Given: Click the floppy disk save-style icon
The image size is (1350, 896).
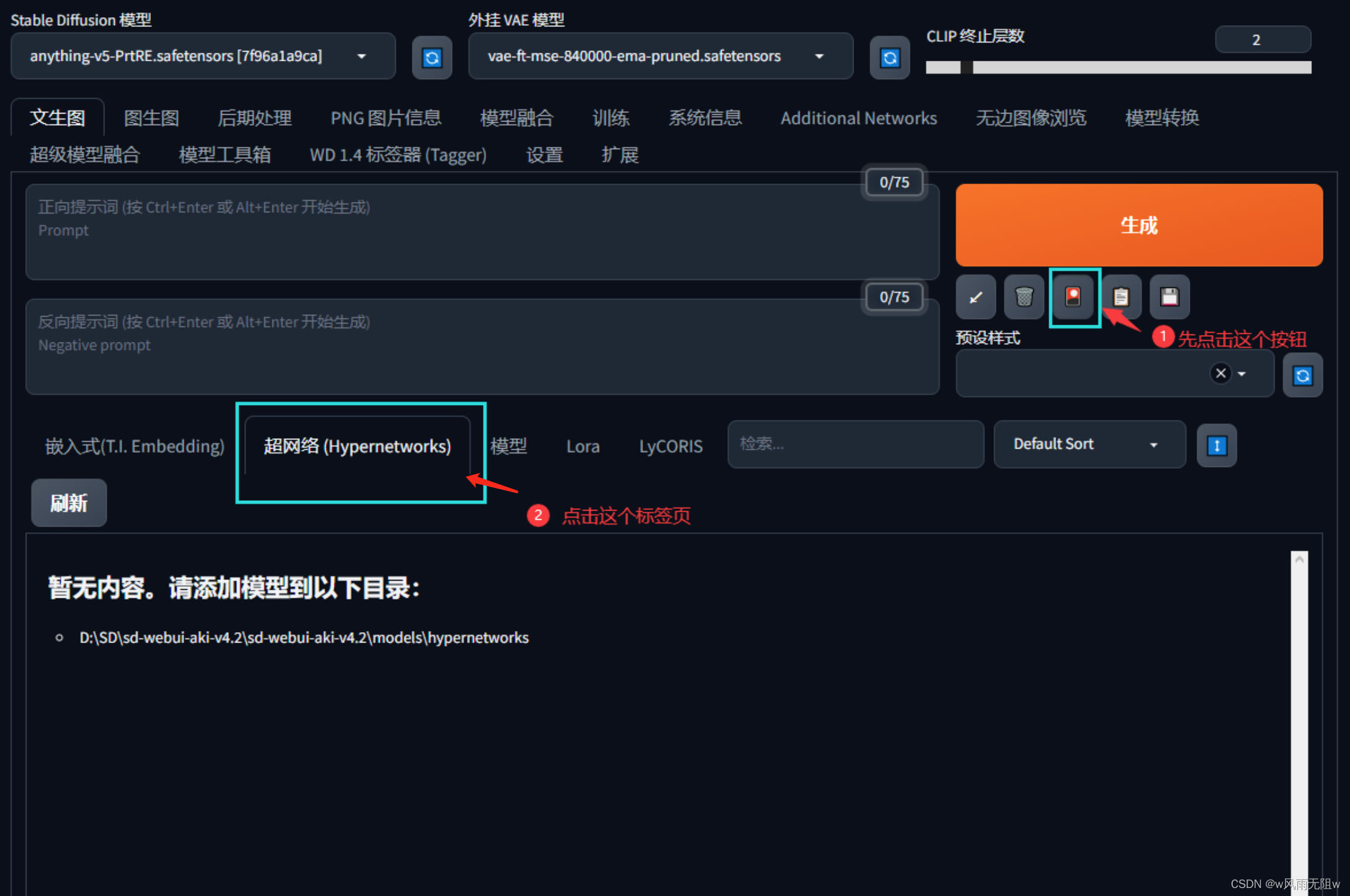Looking at the screenshot, I should pos(1170,297).
